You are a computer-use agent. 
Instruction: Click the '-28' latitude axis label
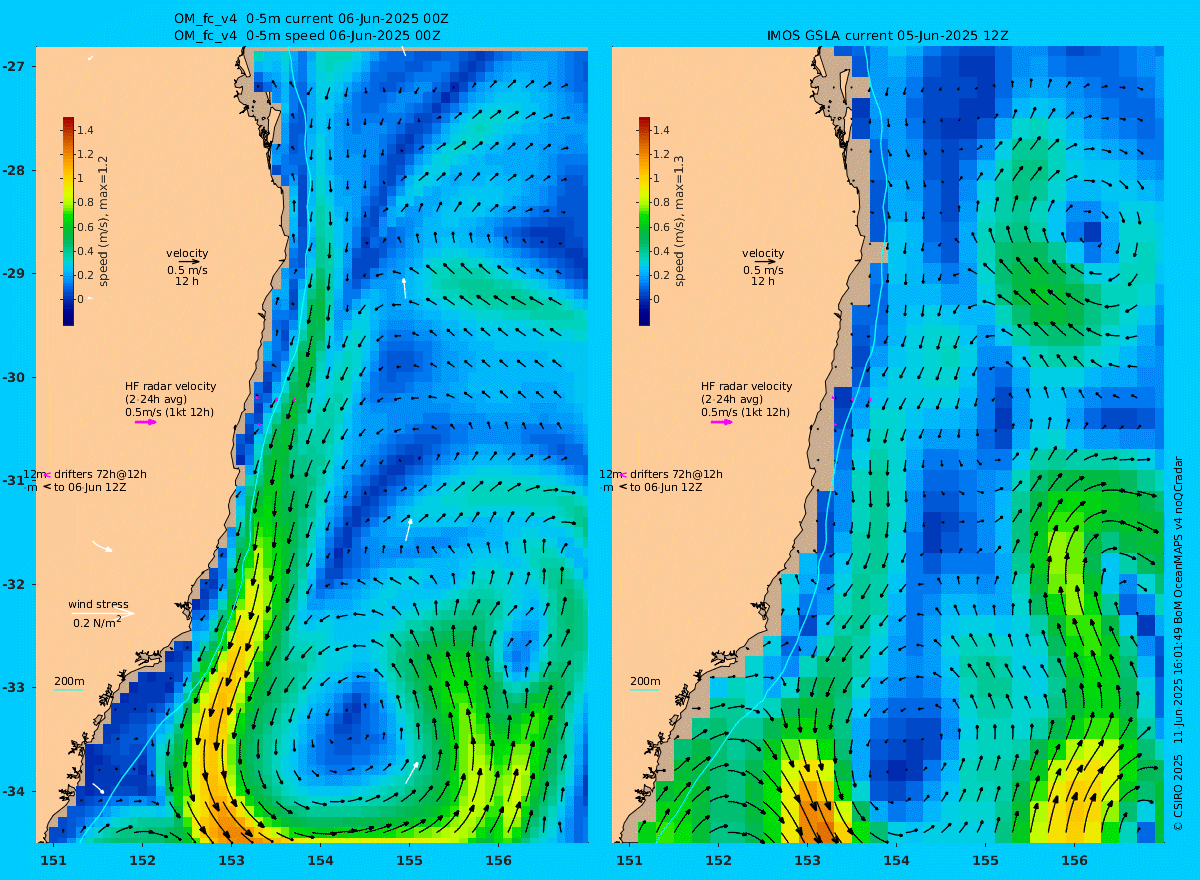point(13,170)
